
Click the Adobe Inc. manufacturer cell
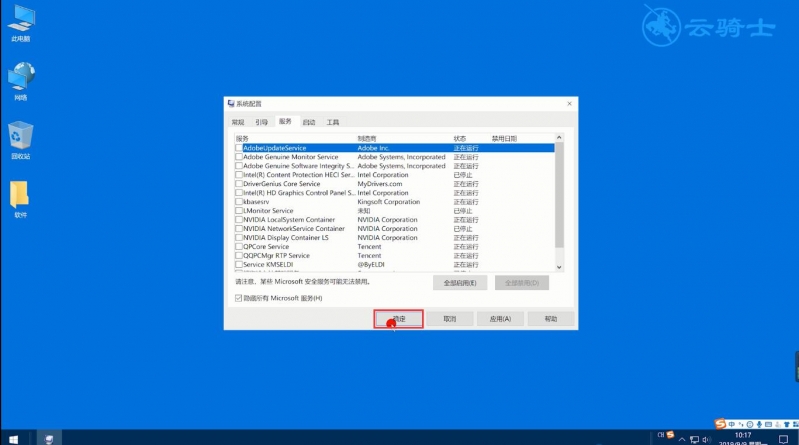tap(374, 148)
